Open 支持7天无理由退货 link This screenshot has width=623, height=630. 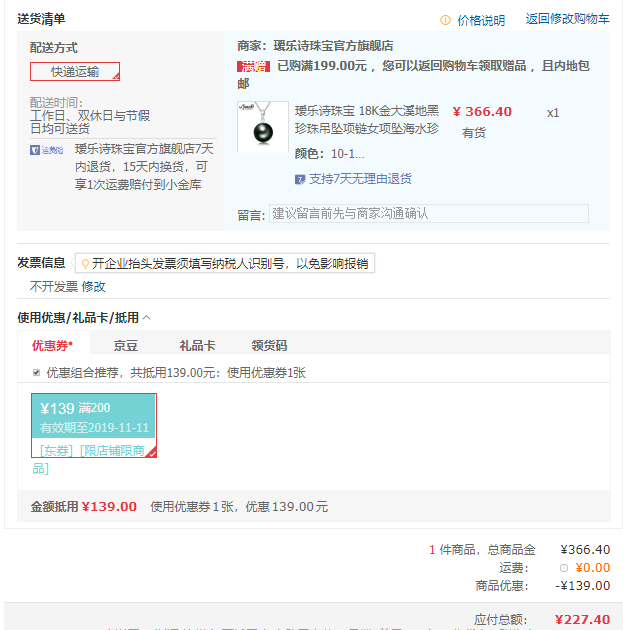coord(360,179)
